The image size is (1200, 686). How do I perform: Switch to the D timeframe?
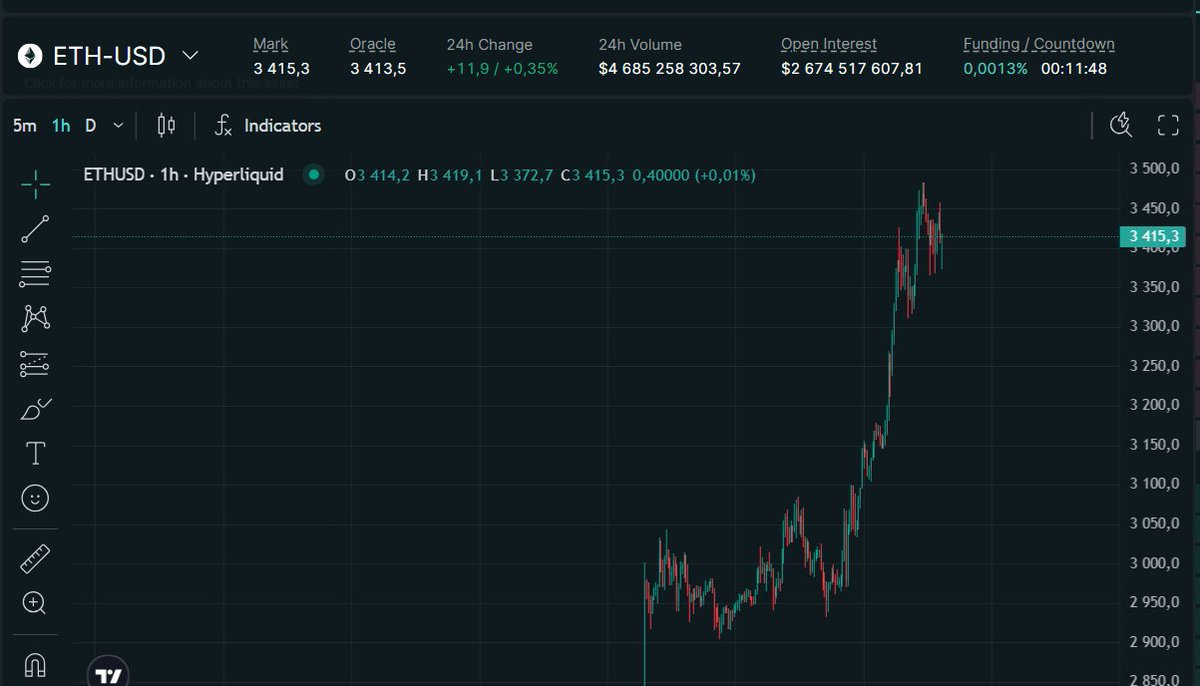coord(91,126)
